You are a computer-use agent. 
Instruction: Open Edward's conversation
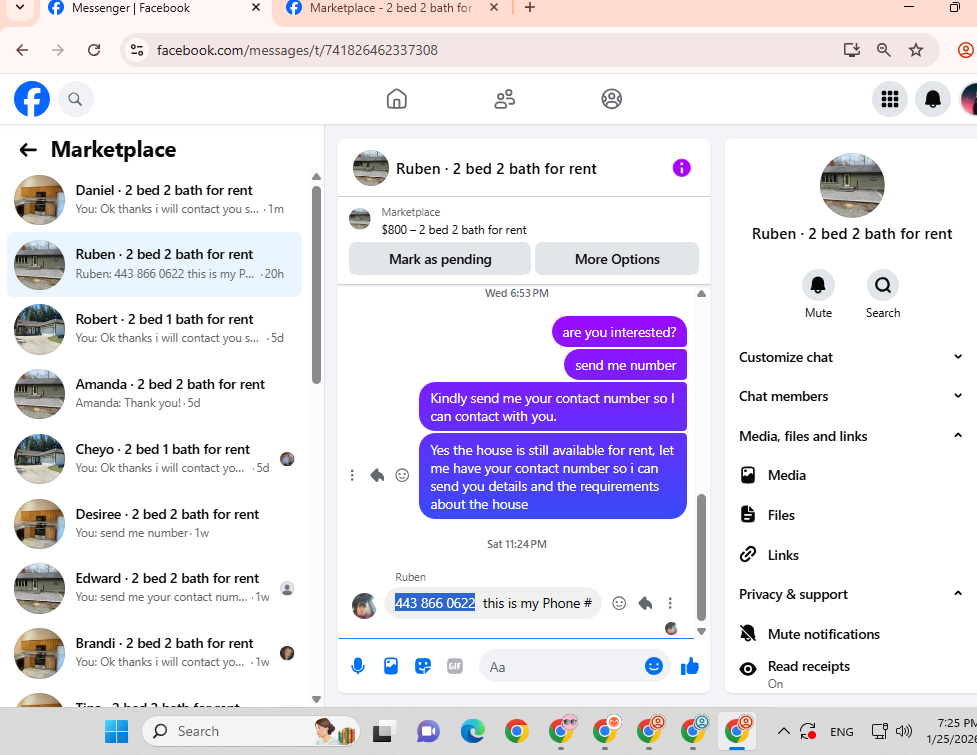155,587
